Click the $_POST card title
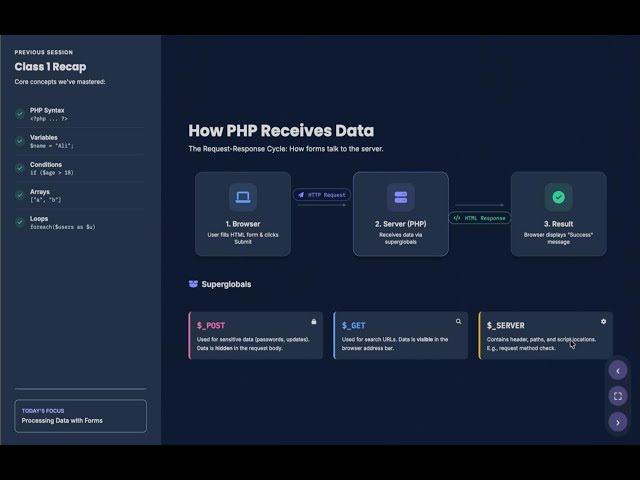The width and height of the screenshot is (640, 480). (x=211, y=325)
